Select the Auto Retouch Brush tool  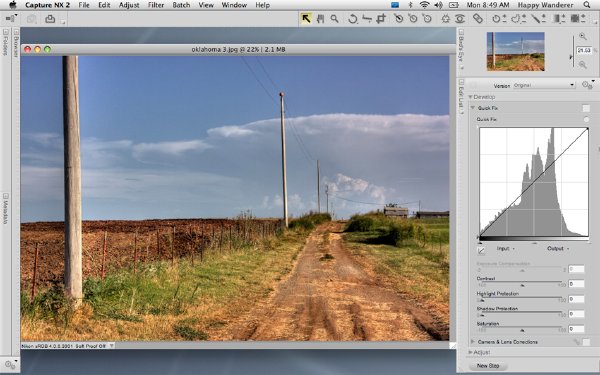coord(478,18)
